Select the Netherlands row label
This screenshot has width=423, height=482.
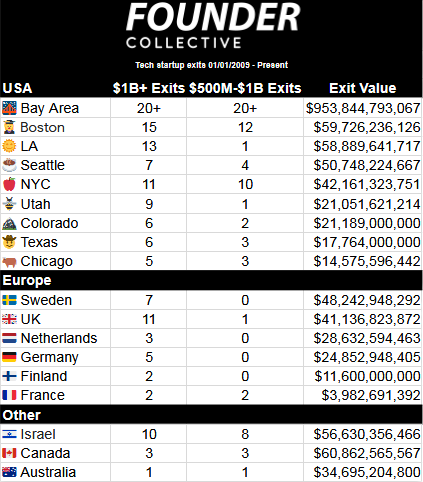59,338
